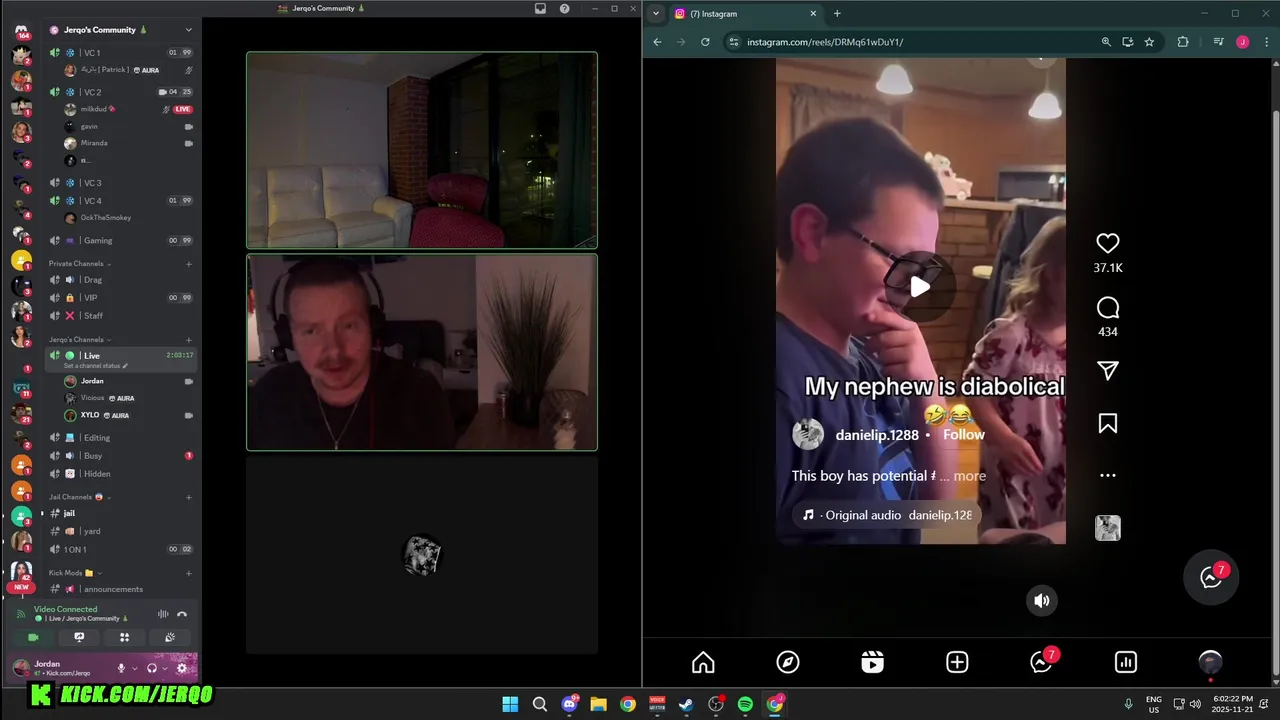Open headphones output options arrow
1280x720 pixels.
(x=164, y=669)
